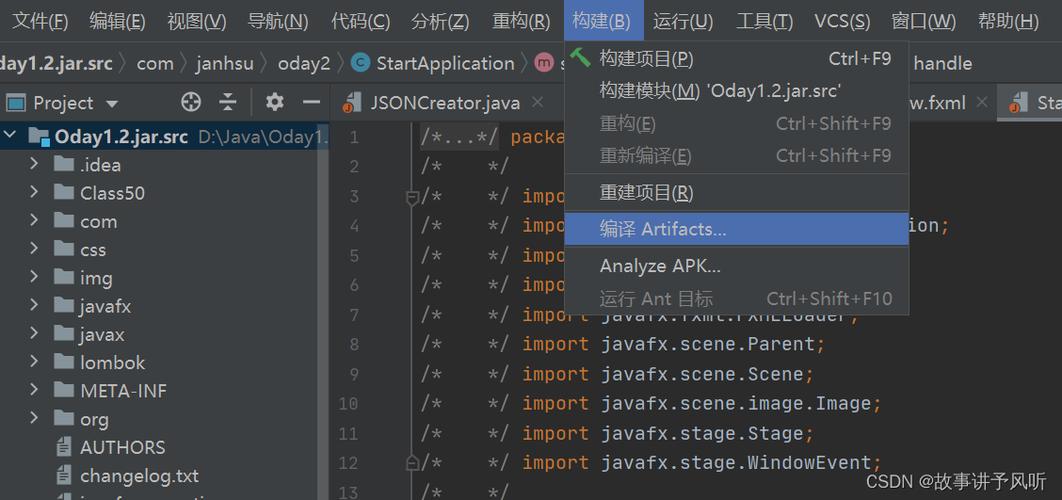Click the javafx.scene.Parent import line
Screen dimensions: 1062x500
tap(673, 344)
